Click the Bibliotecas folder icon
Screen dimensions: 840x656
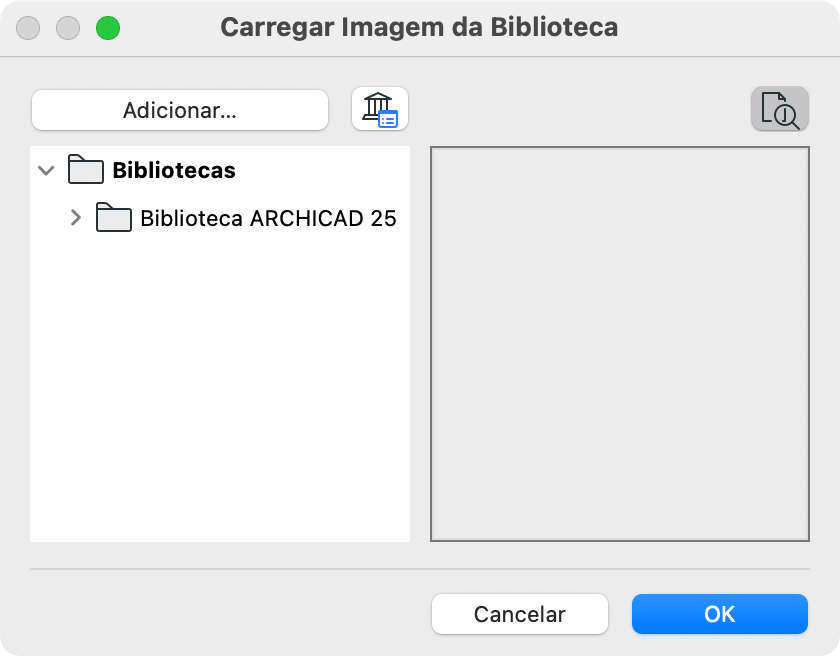(x=86, y=170)
